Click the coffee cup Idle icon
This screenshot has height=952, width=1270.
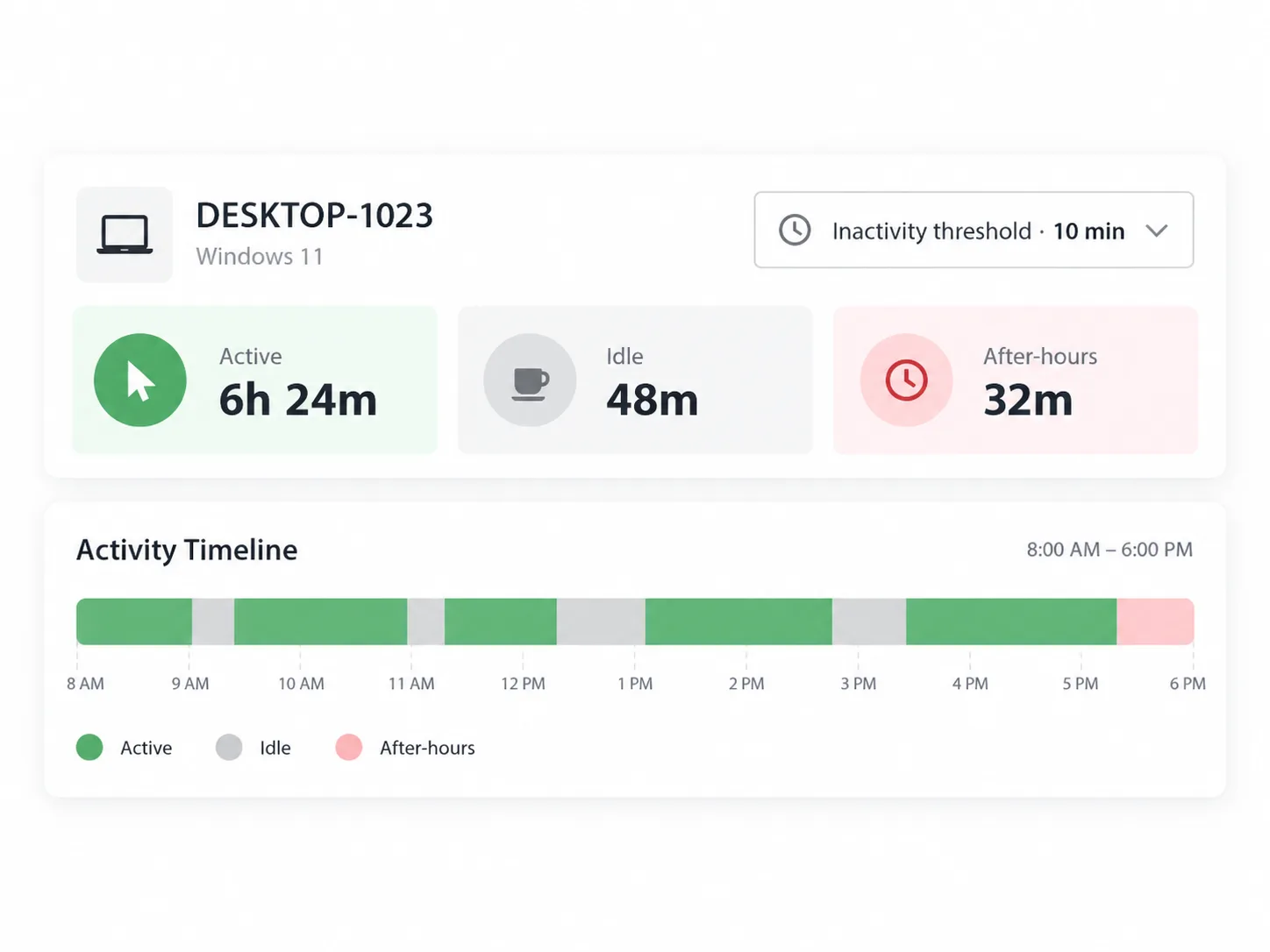tap(530, 380)
